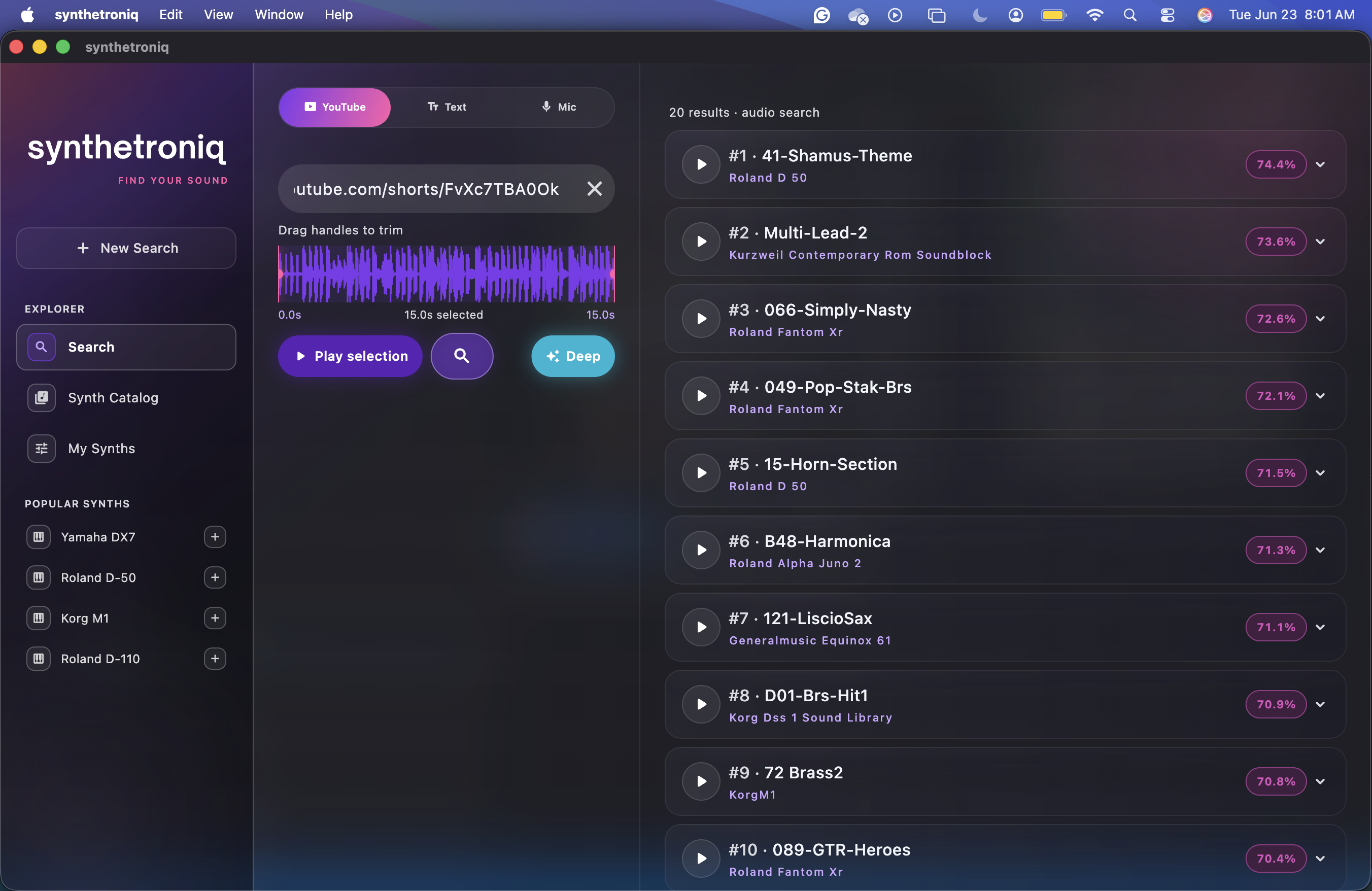Click the right trim handle on waveform

tap(613, 275)
